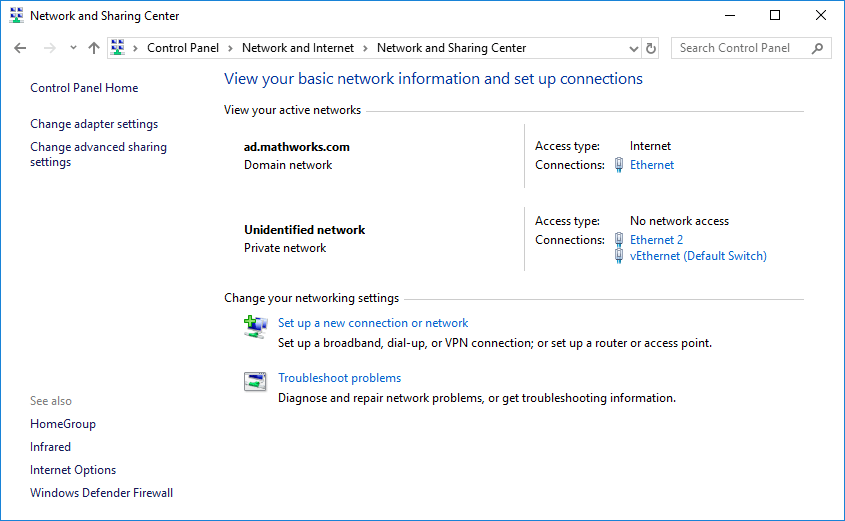Open vEthernet (Default Switch) connection

tap(698, 256)
